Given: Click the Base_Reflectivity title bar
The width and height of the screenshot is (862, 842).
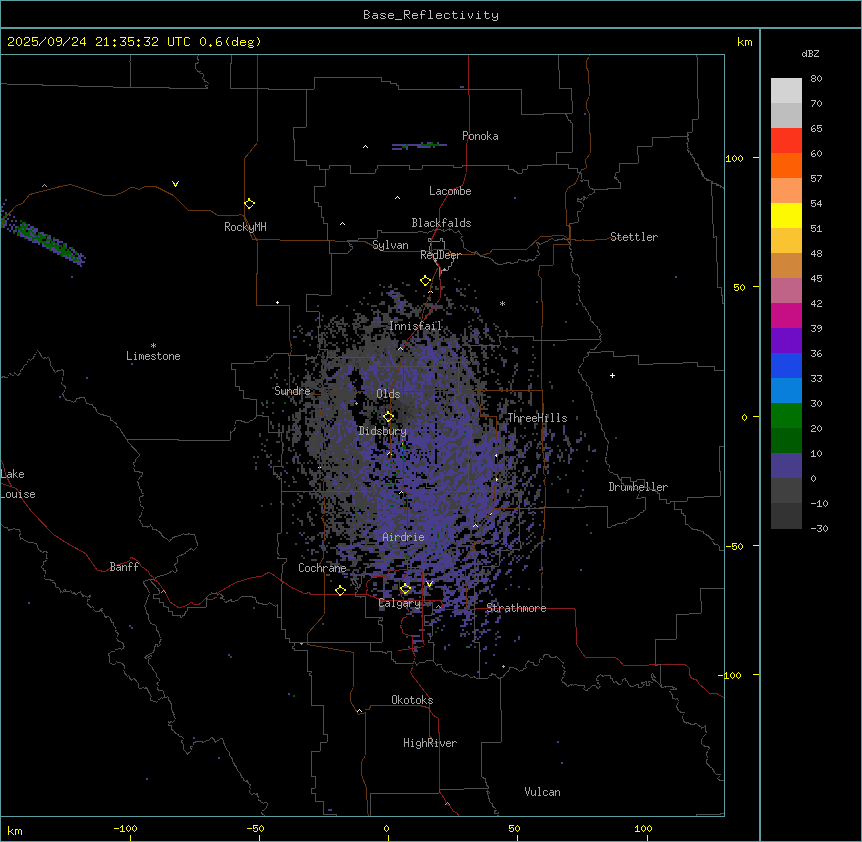Looking at the screenshot, I should 430,15.
